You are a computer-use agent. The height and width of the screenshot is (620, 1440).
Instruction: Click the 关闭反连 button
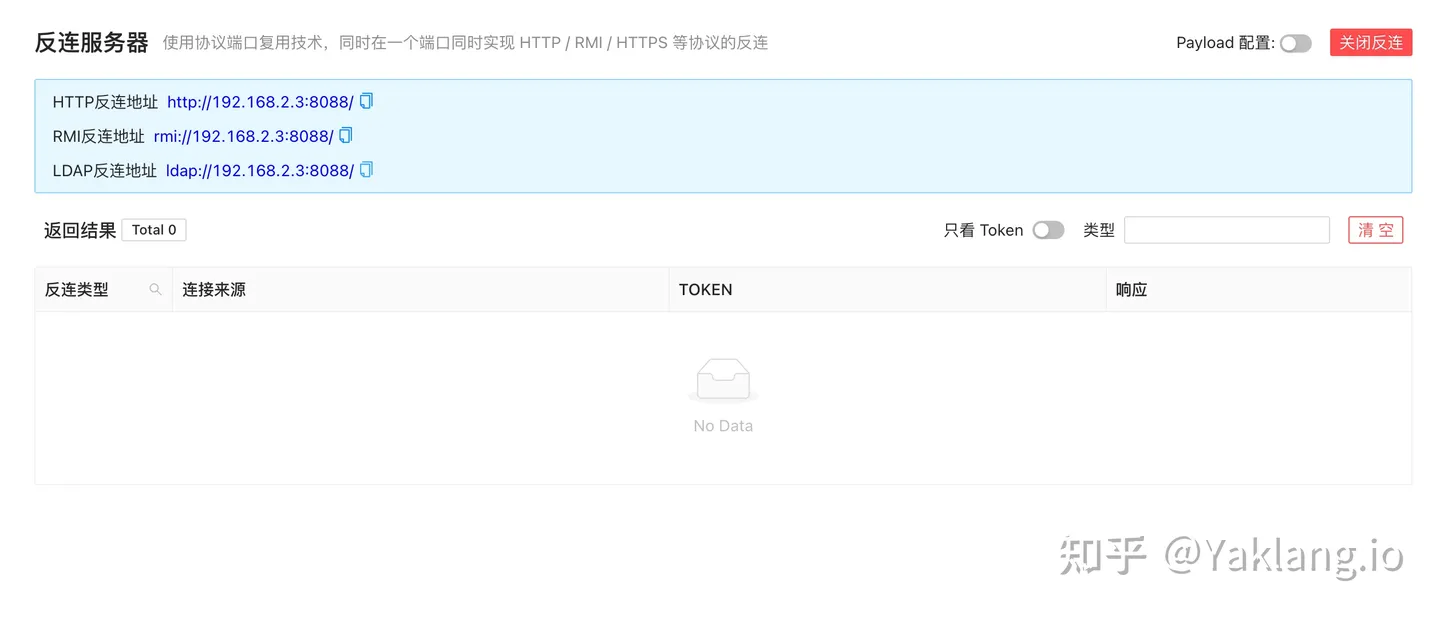(x=1371, y=42)
